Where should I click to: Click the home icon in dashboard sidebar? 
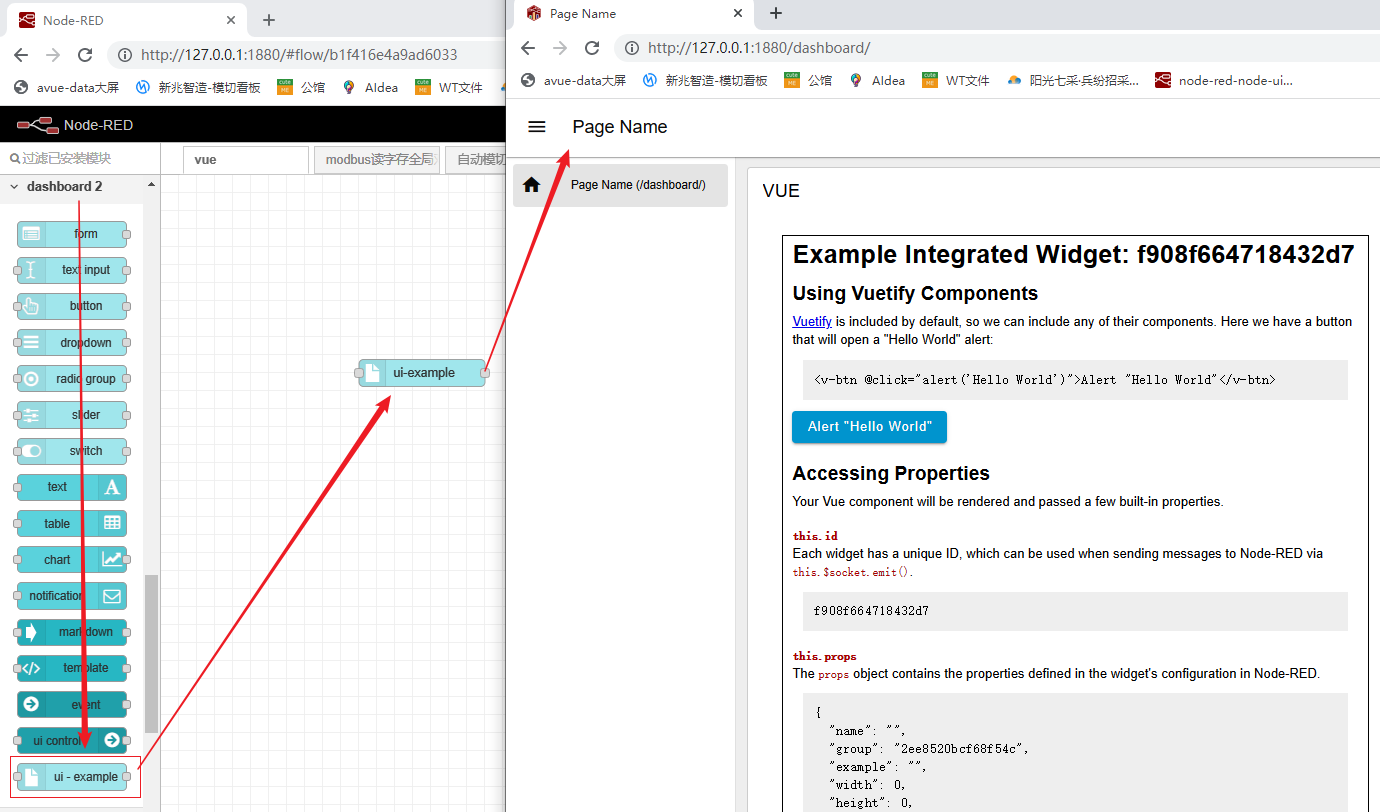532,185
